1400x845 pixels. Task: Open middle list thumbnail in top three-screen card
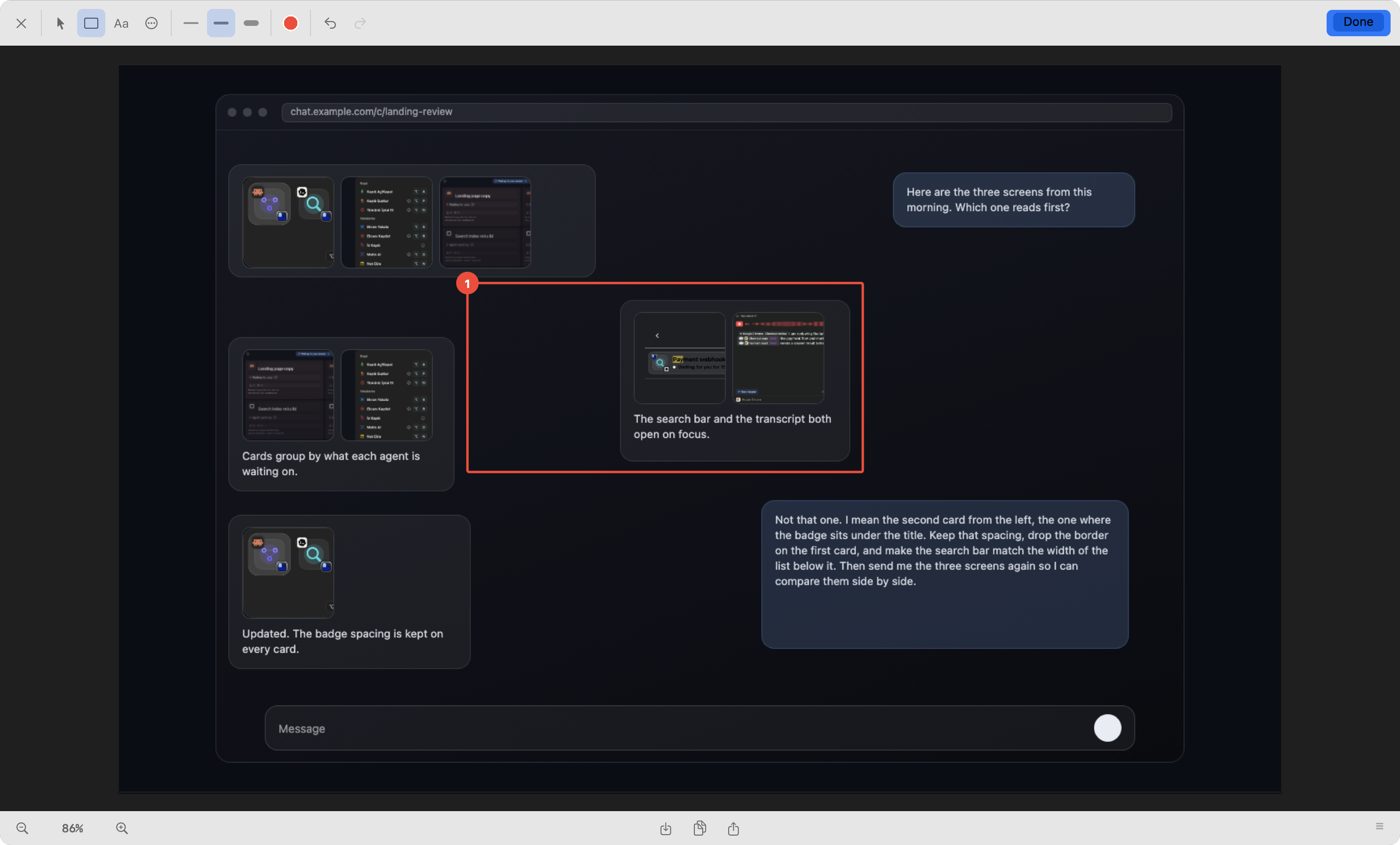[386, 222]
